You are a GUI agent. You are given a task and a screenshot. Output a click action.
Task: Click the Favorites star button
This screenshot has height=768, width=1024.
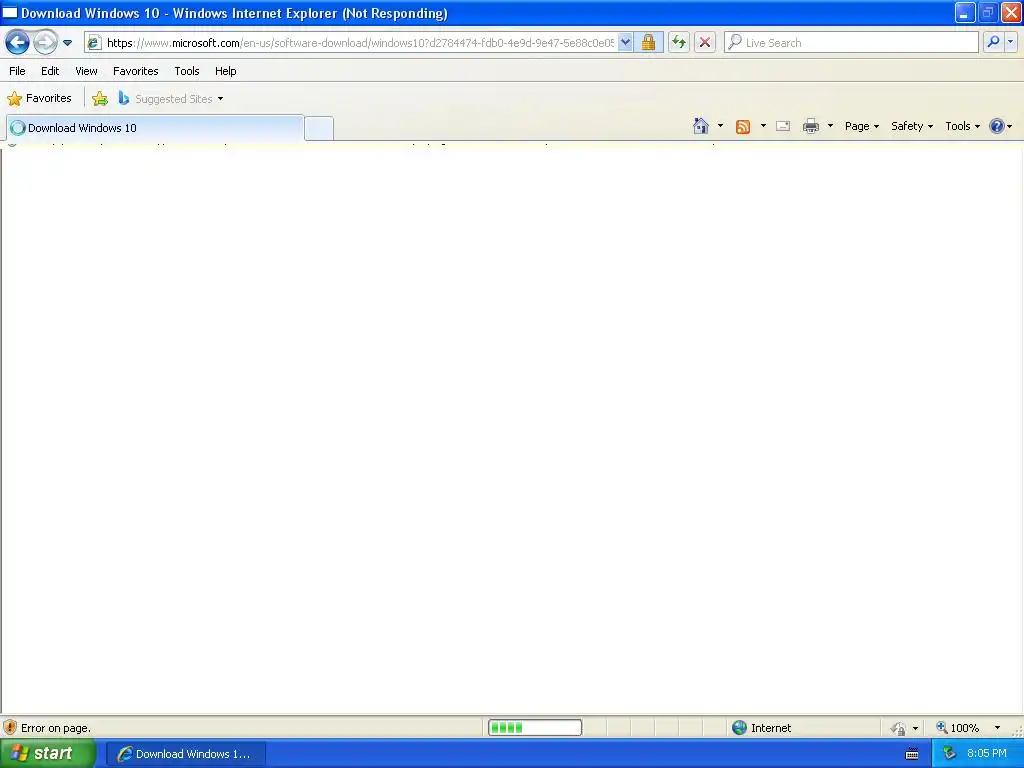pyautogui.click(x=39, y=99)
